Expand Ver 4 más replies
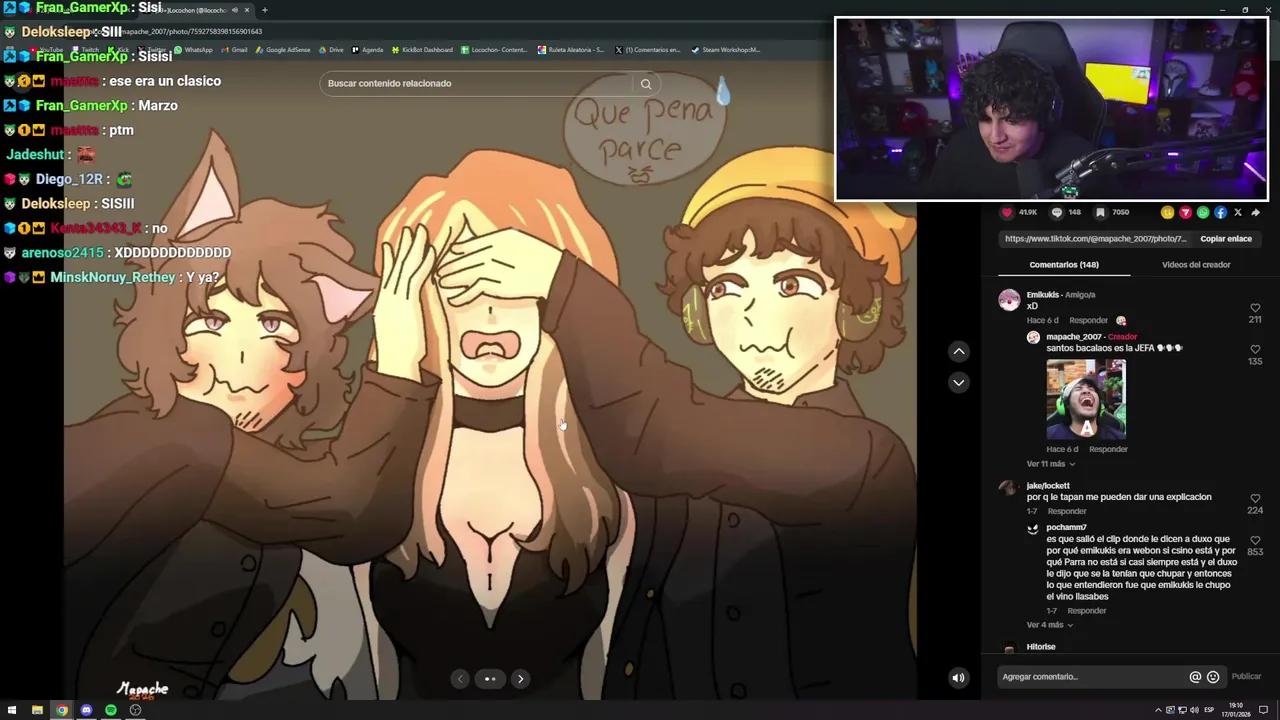The image size is (1280, 720). 1050,625
